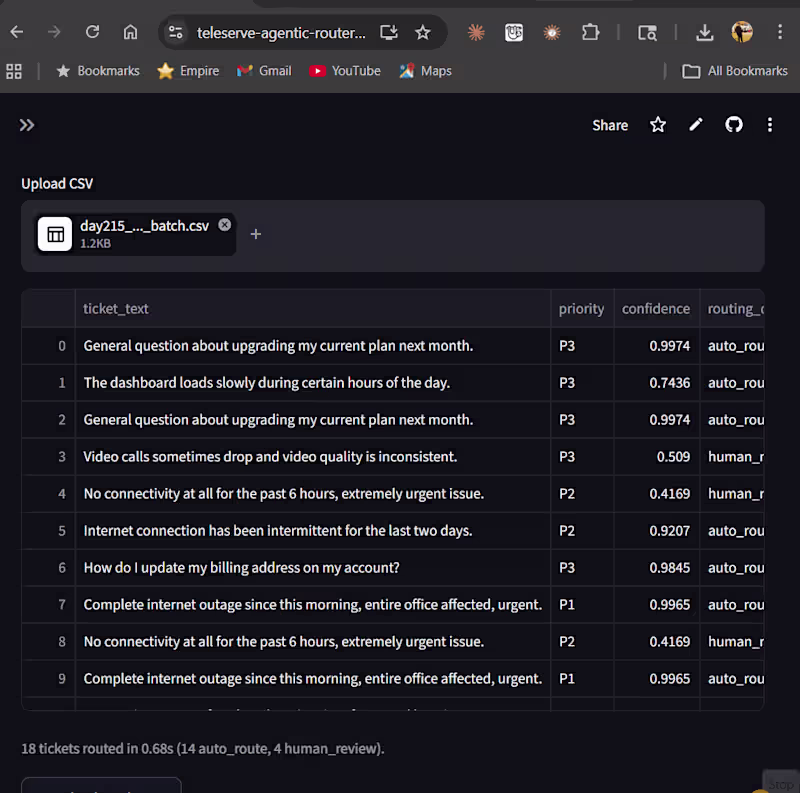Expand the Streamlit sidebar chevrons
Viewport: 800px width, 793px height.
[27, 125]
